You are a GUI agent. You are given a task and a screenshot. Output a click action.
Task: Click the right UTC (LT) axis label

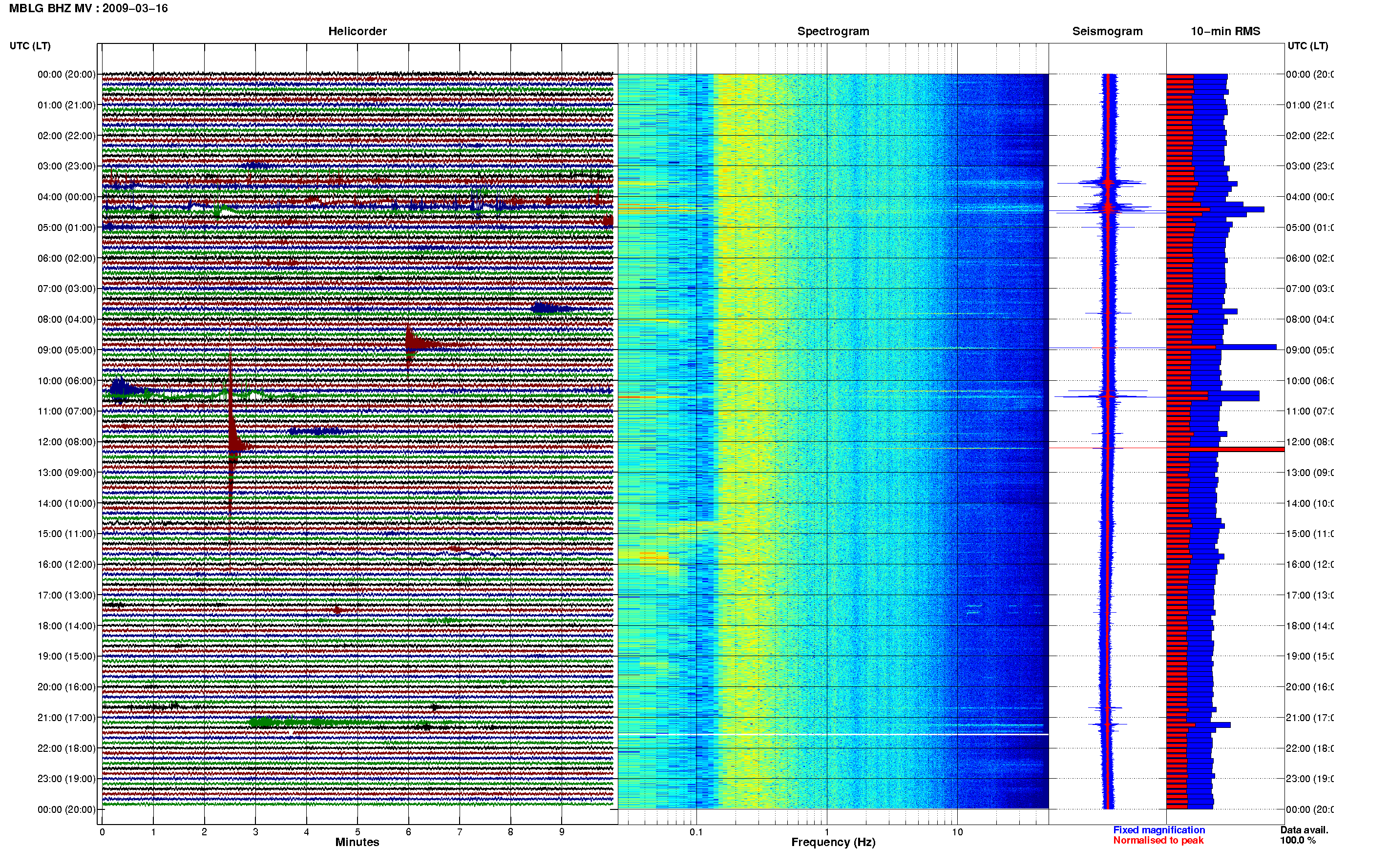[x=1307, y=46]
